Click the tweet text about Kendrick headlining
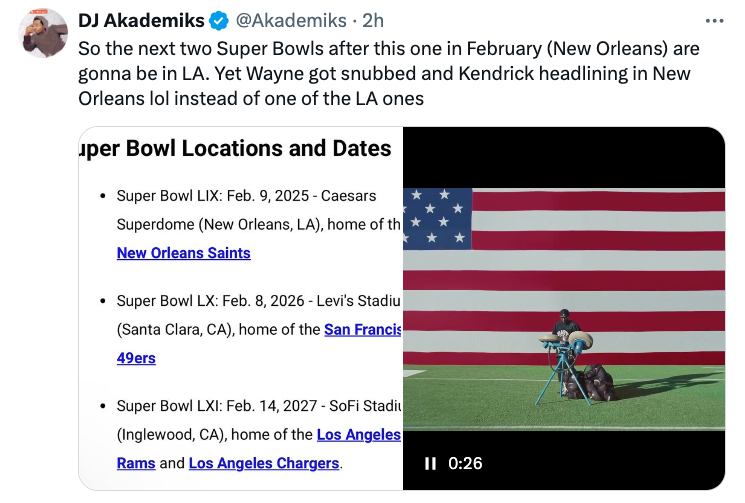745x503 pixels. tap(384, 74)
